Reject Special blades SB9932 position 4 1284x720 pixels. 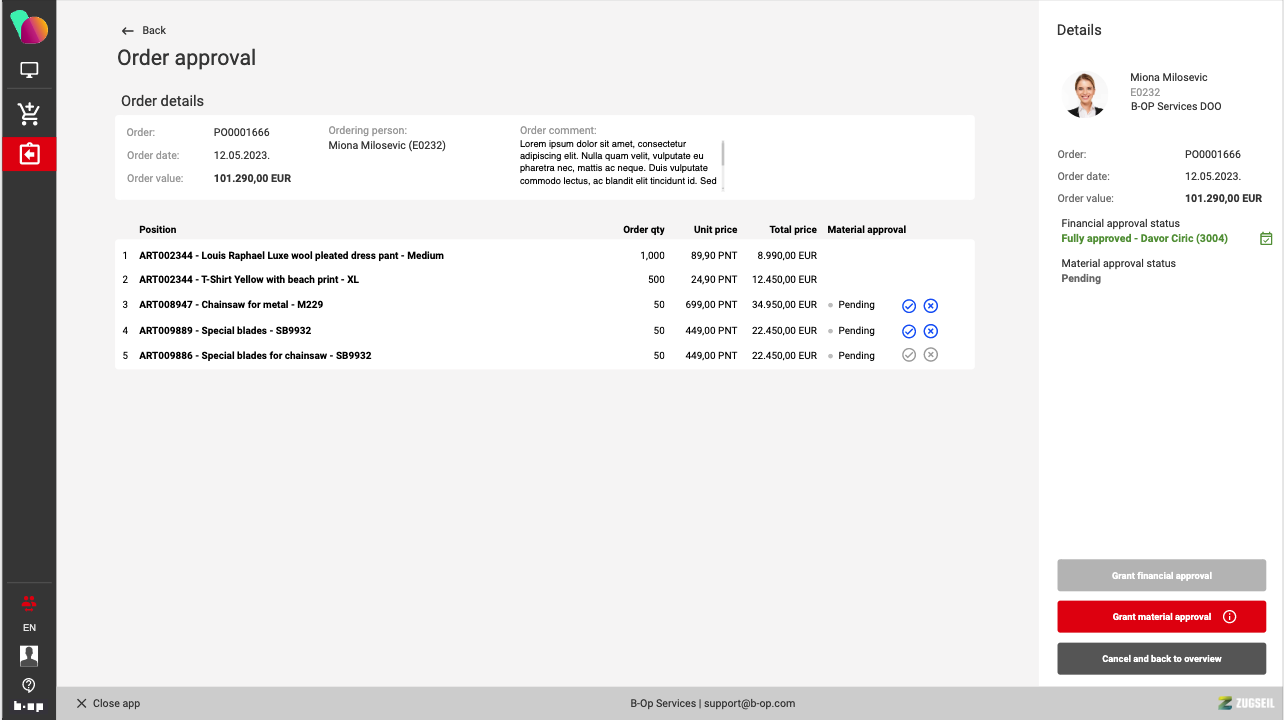point(930,331)
